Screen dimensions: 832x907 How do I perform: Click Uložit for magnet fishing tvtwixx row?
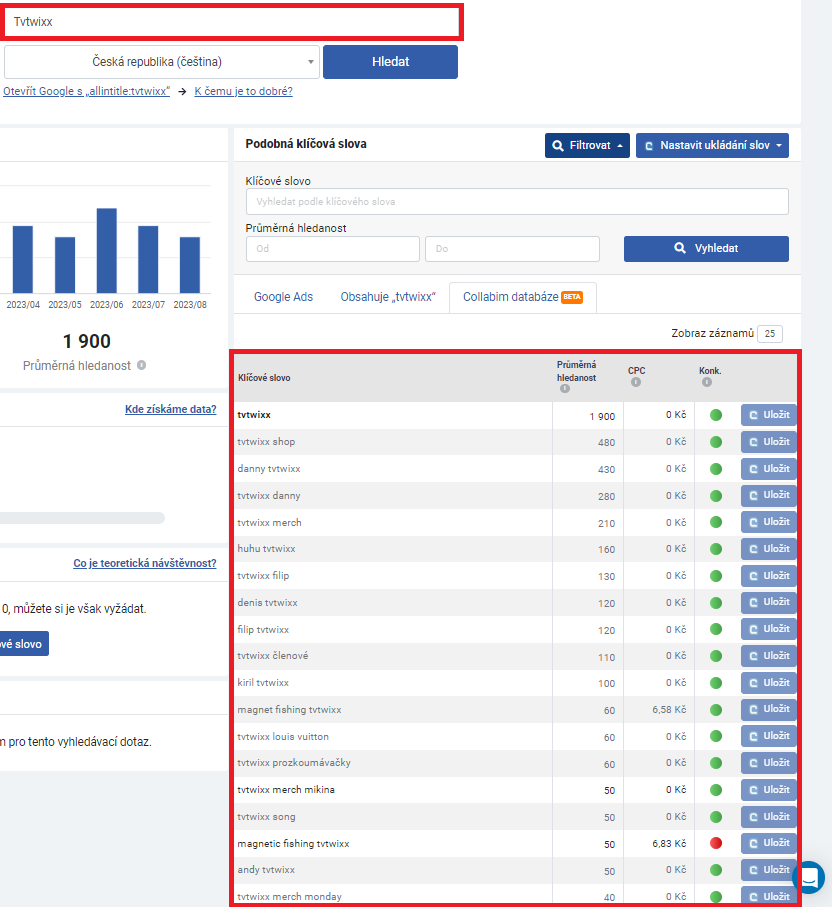tap(769, 709)
